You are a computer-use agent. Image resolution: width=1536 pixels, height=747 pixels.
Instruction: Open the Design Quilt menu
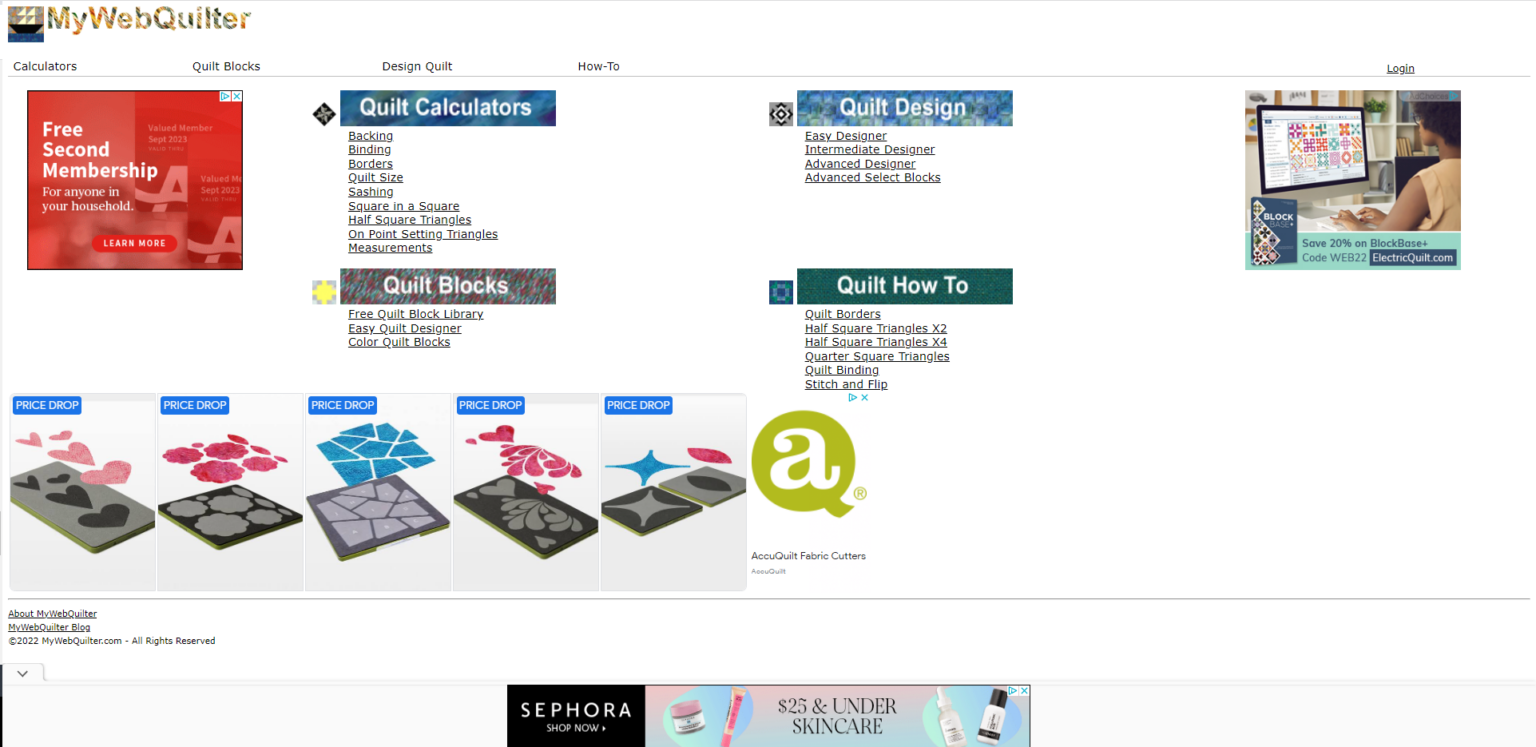coord(417,66)
